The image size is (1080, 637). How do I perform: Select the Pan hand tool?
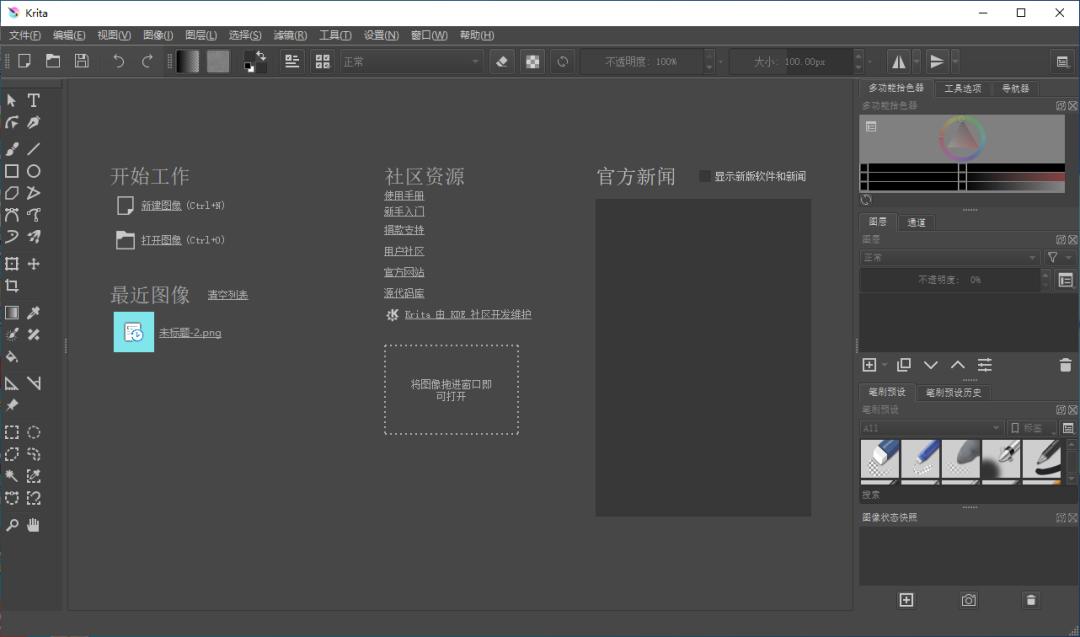pos(33,525)
